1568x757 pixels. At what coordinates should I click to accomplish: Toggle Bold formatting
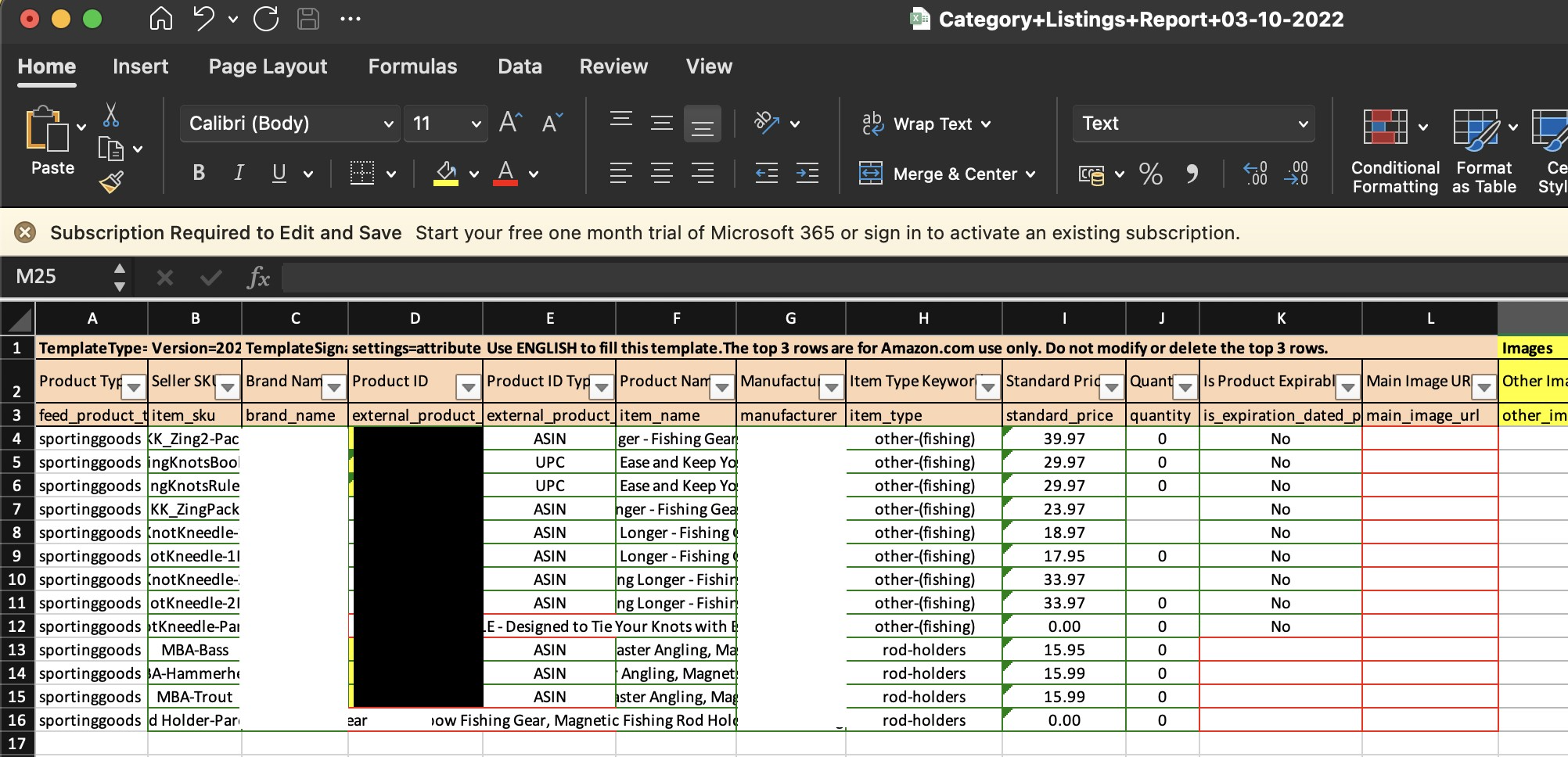pos(199,173)
